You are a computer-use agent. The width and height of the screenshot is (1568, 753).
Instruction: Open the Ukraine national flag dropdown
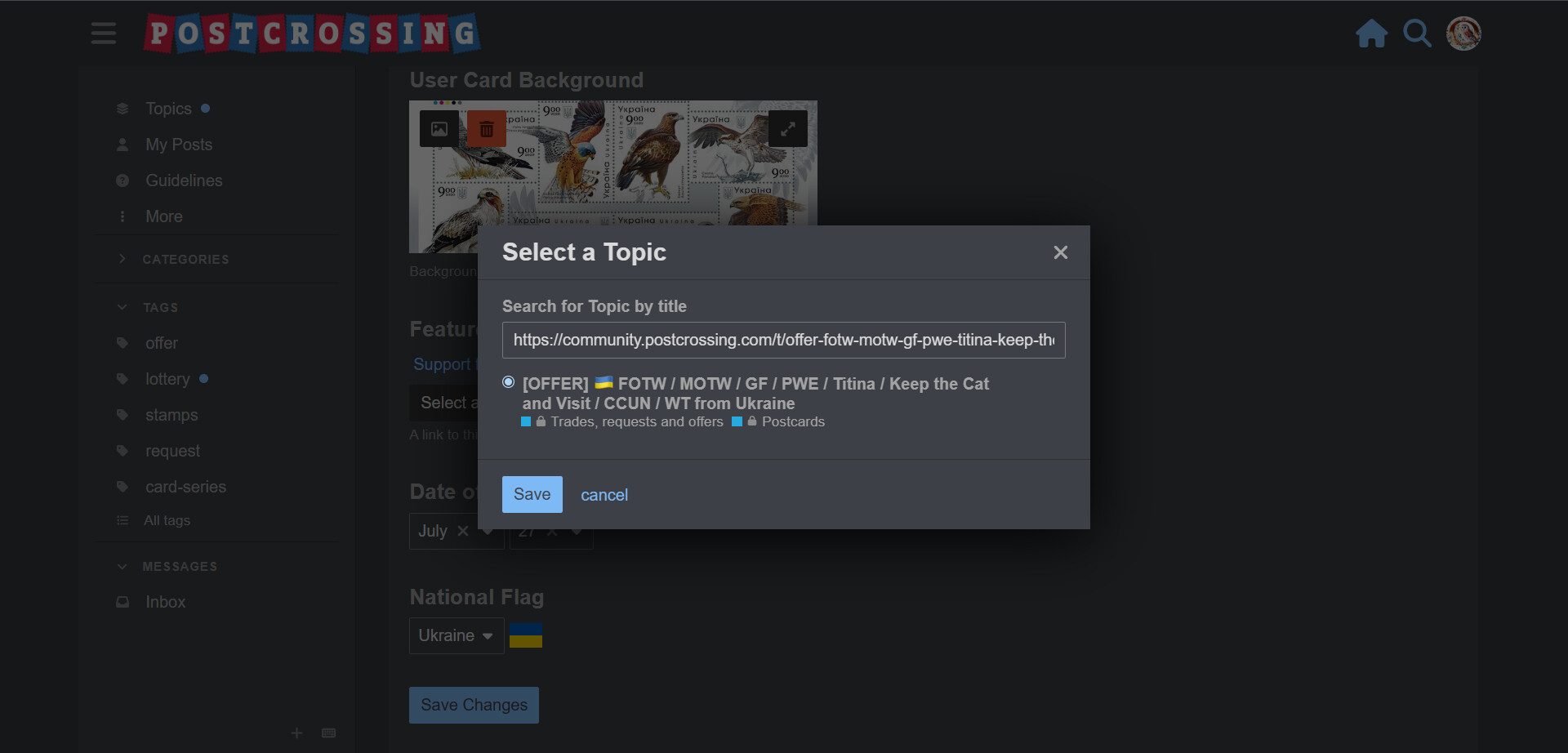click(457, 635)
